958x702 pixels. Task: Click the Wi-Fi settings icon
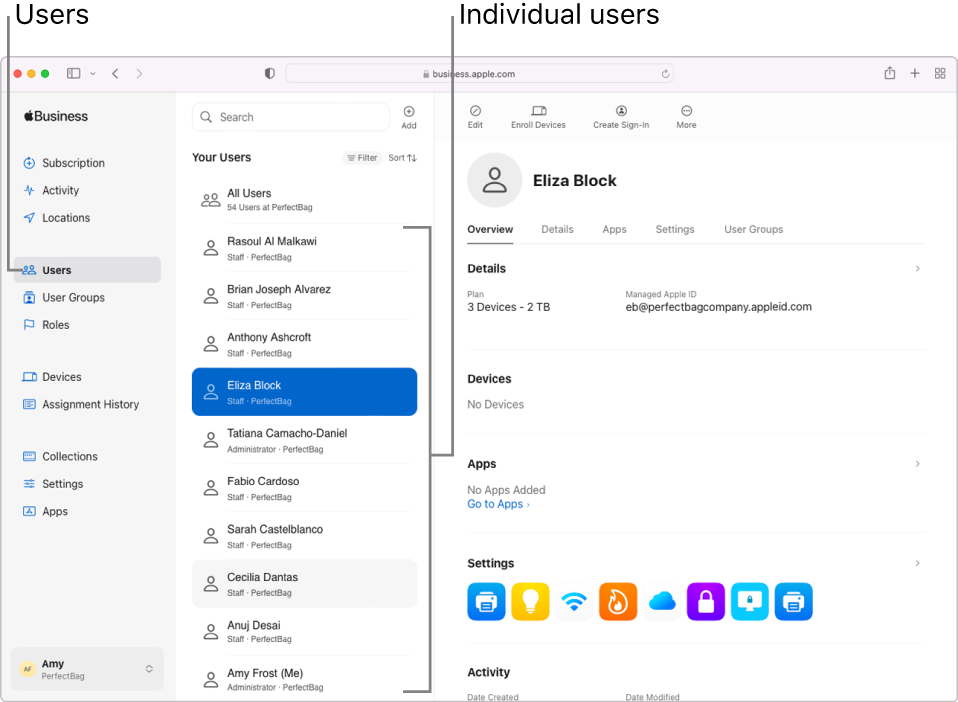[x=574, y=602]
